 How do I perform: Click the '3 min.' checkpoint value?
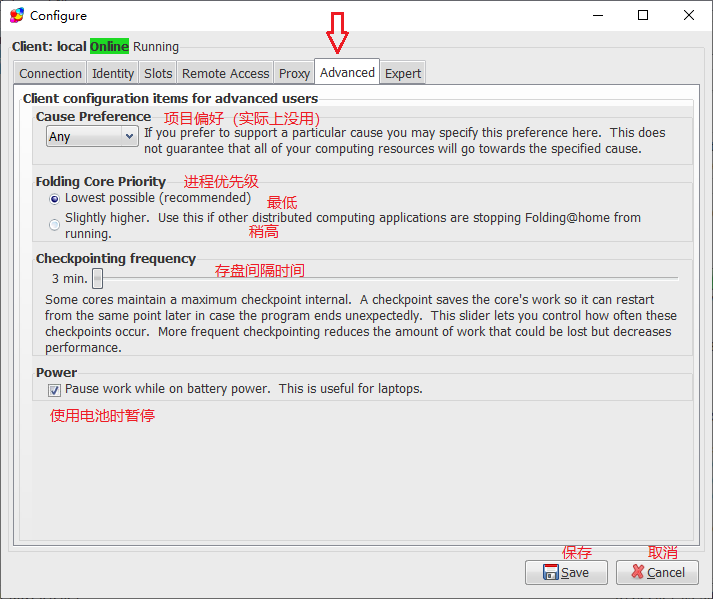[70, 278]
